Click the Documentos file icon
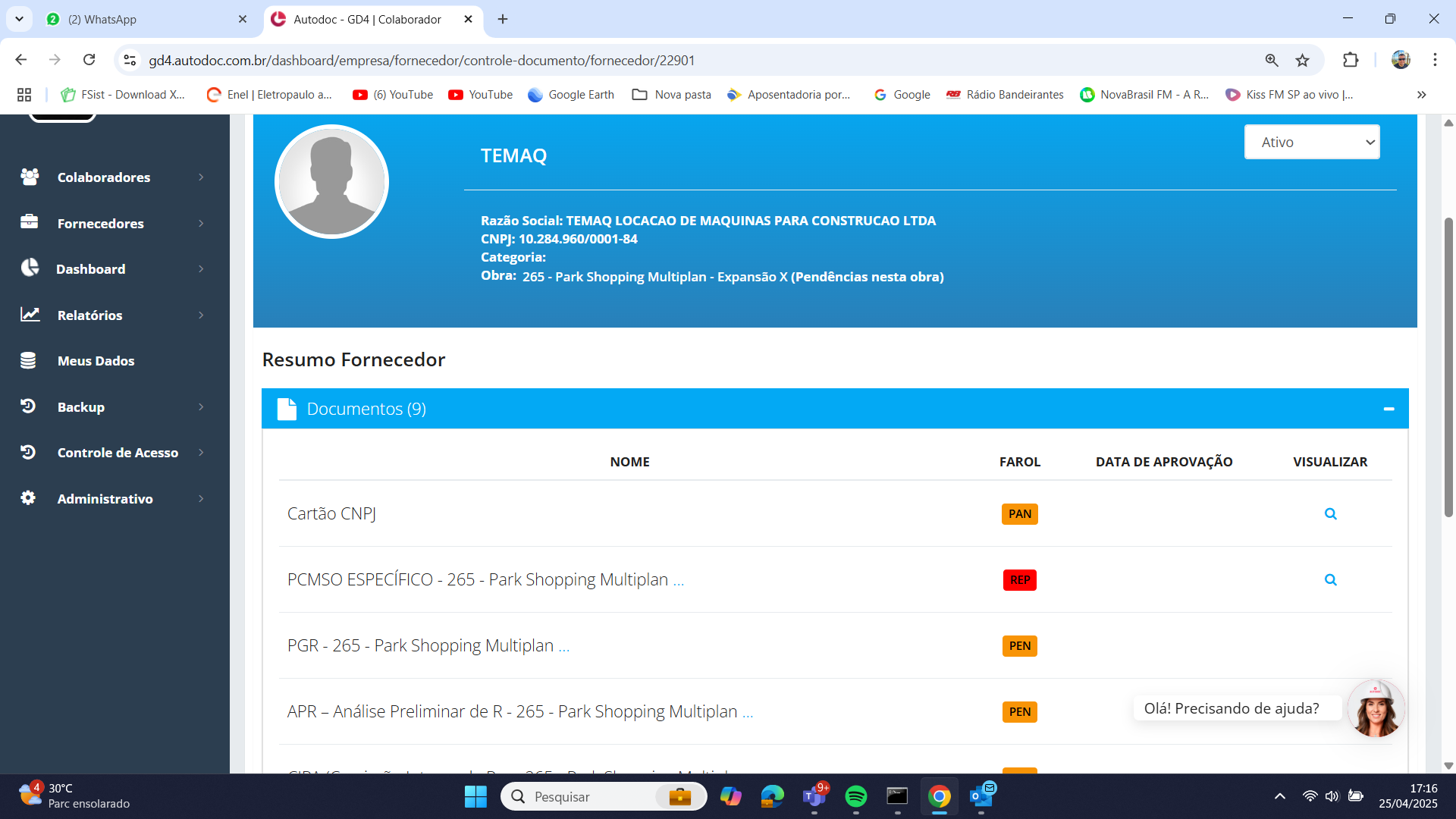Image resolution: width=1456 pixels, height=819 pixels. click(x=287, y=409)
